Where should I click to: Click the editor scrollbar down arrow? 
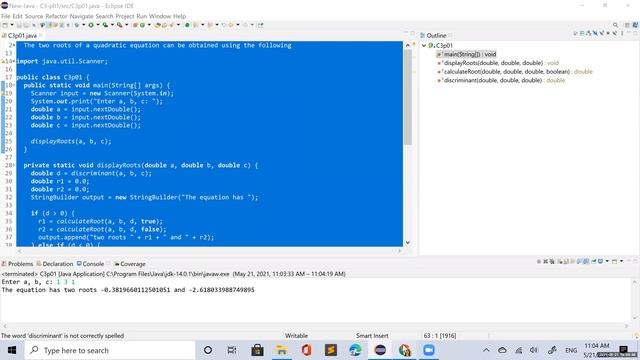tap(407, 242)
